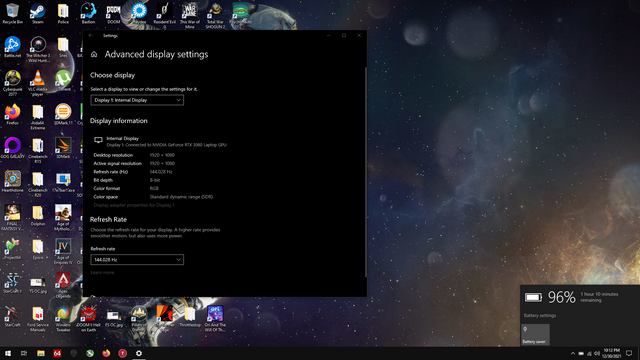Open the Throttlestop folder on desktop
The image size is (640, 360).
tap(190, 316)
